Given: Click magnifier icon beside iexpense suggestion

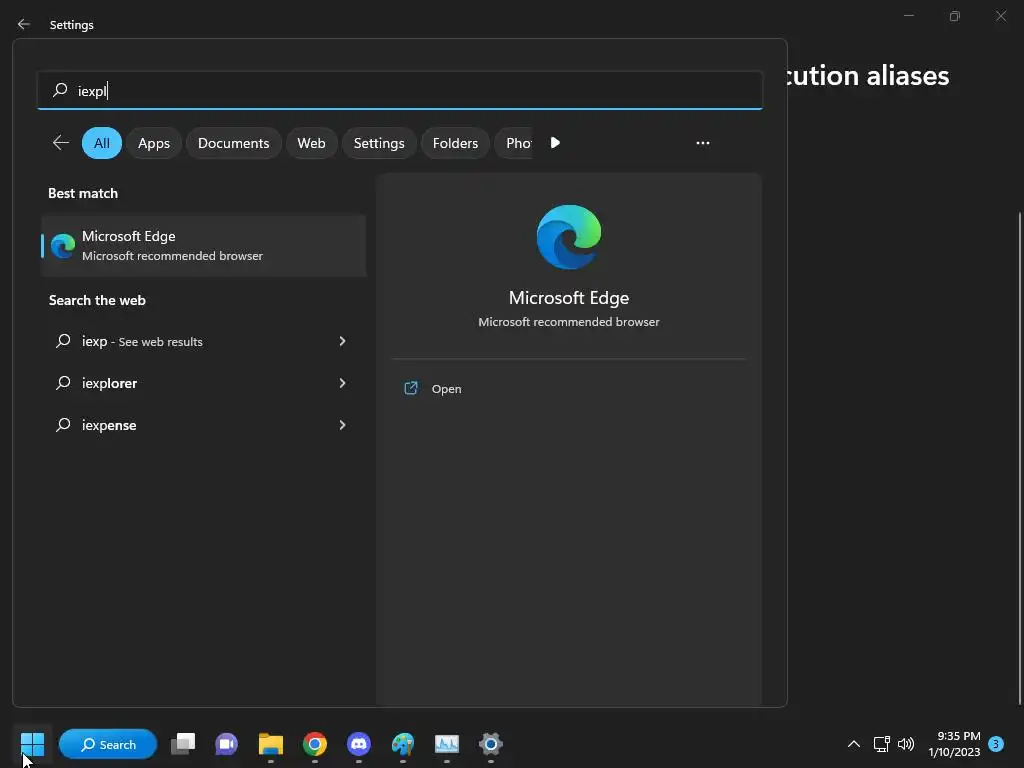Looking at the screenshot, I should point(63,425).
